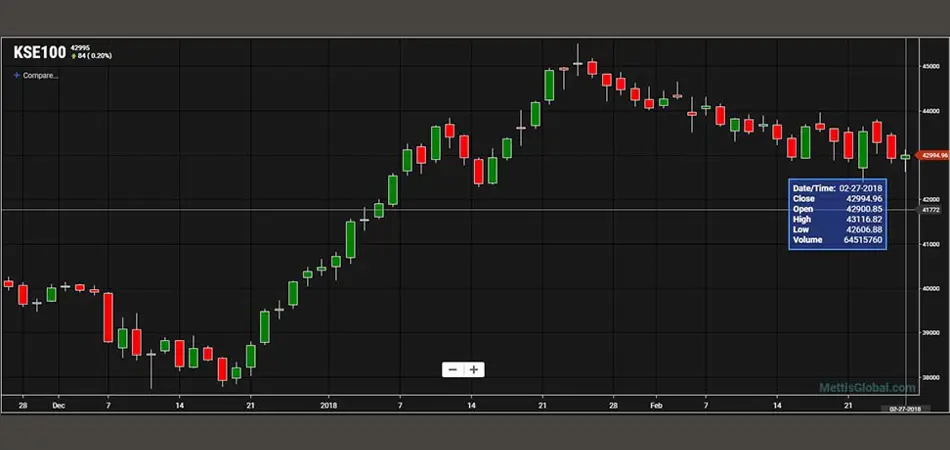Zoom out with the minus button
The image size is (950, 450).
point(453,369)
